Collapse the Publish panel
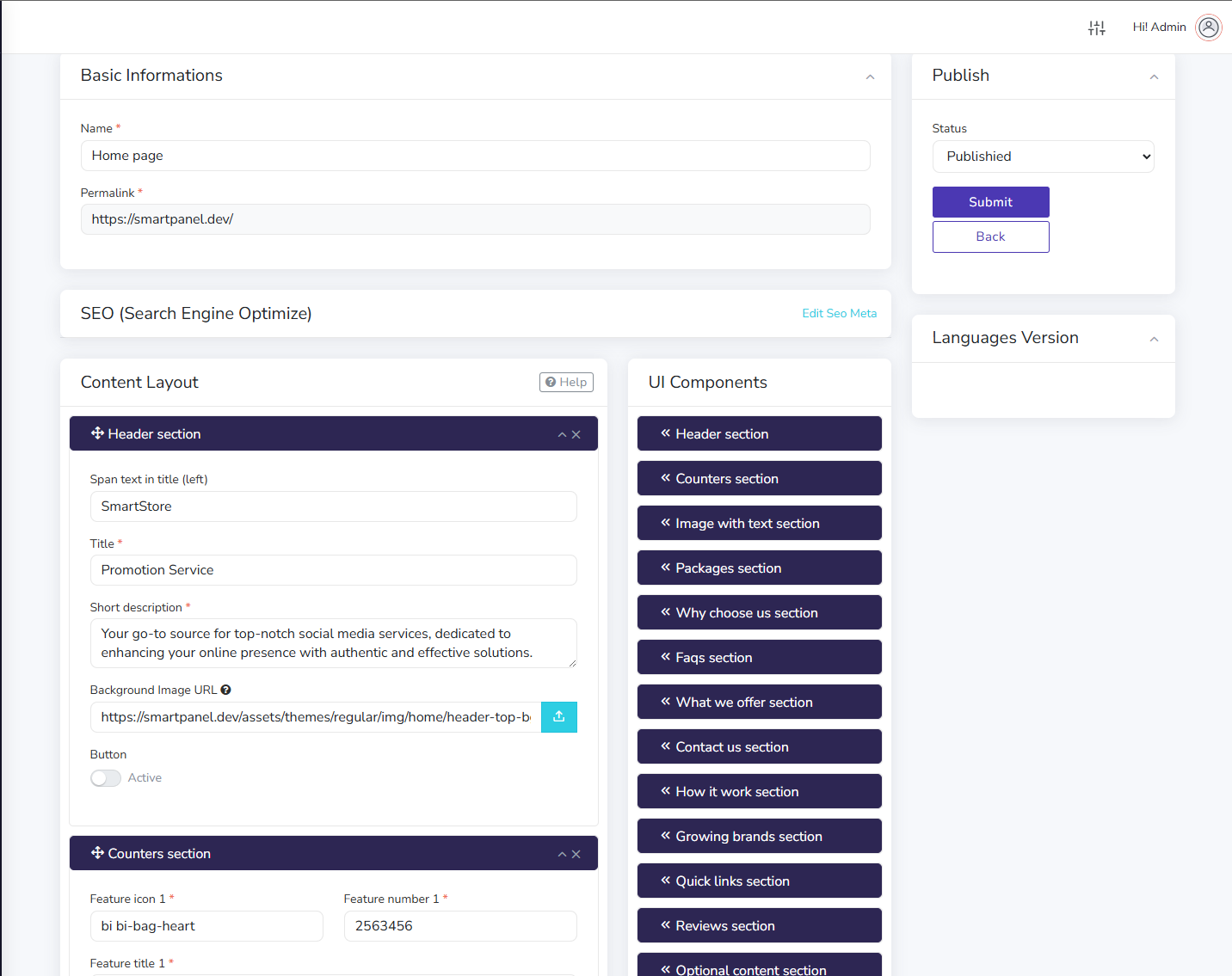This screenshot has width=1232, height=976. [x=1154, y=77]
